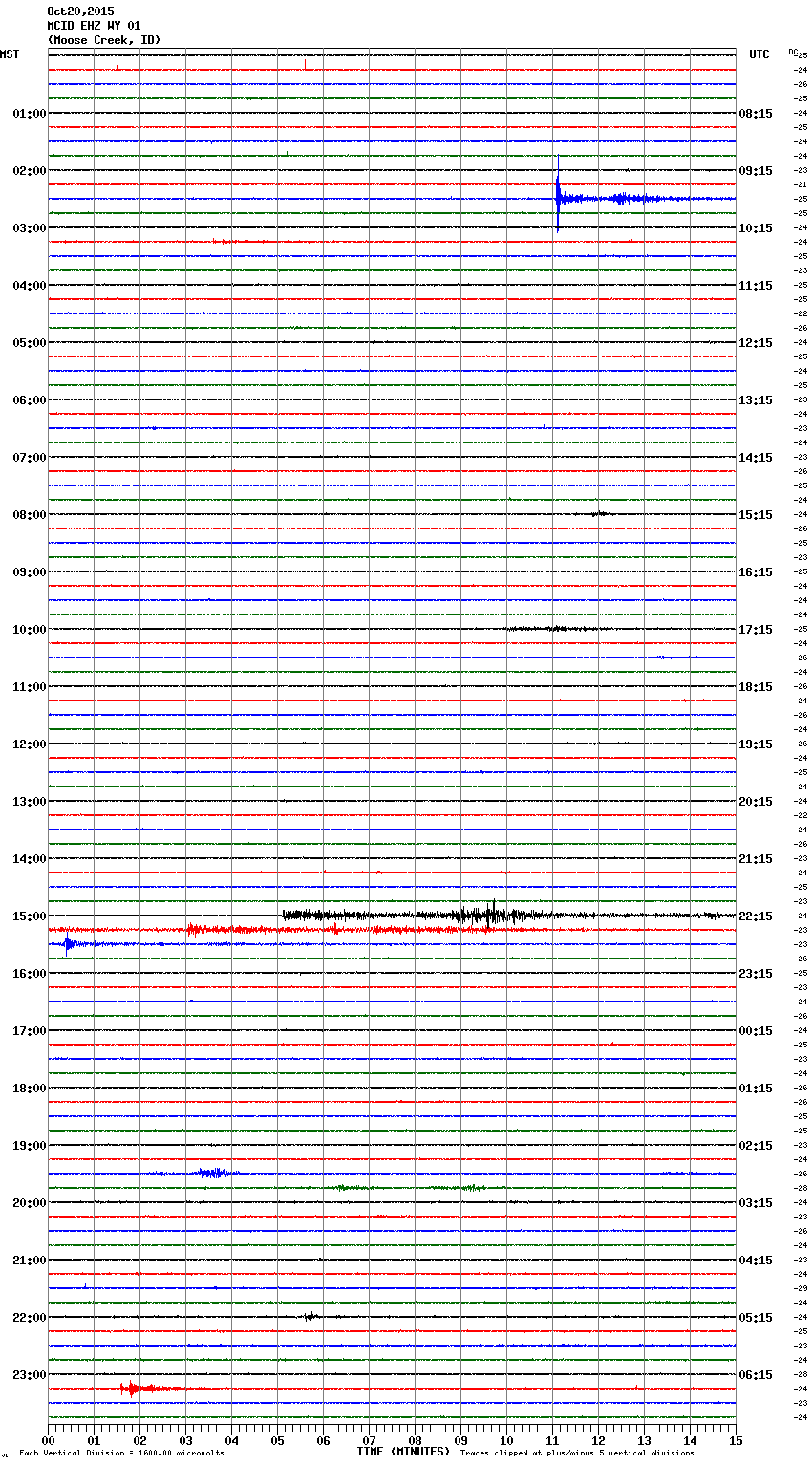Click the '18:15' UTC row label
This screenshot has width=812, height=1466.
click(756, 687)
